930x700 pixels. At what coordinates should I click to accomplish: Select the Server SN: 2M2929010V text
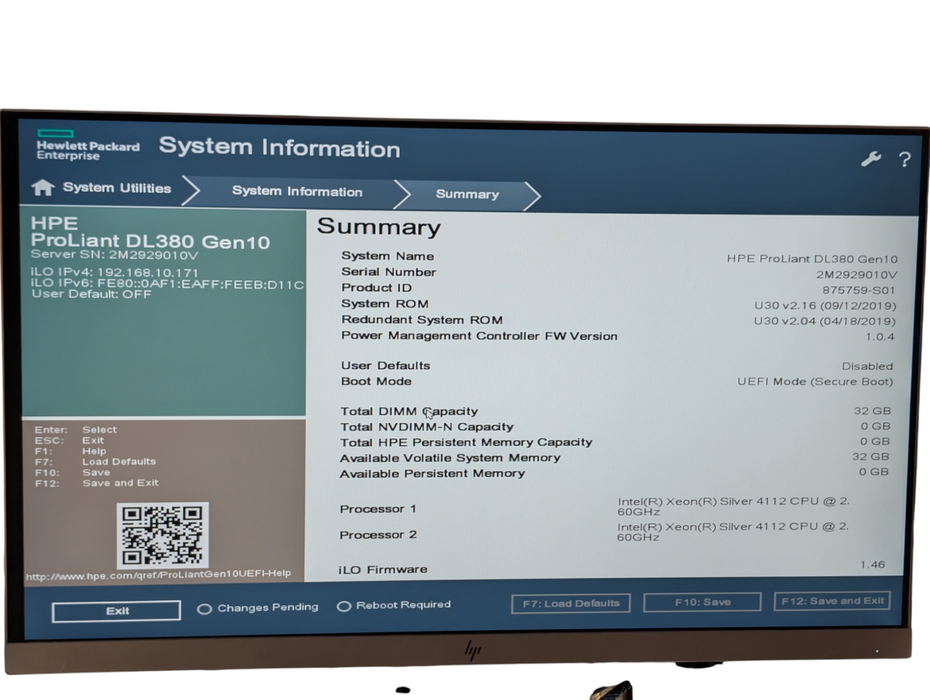(114, 255)
